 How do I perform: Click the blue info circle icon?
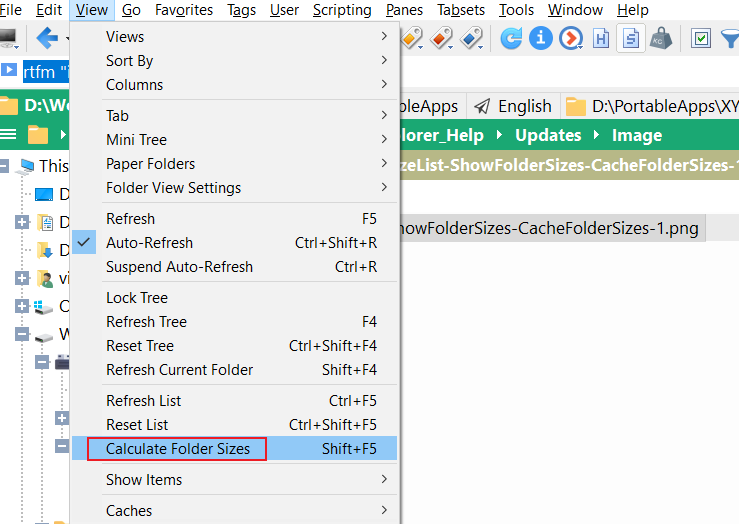[541, 39]
